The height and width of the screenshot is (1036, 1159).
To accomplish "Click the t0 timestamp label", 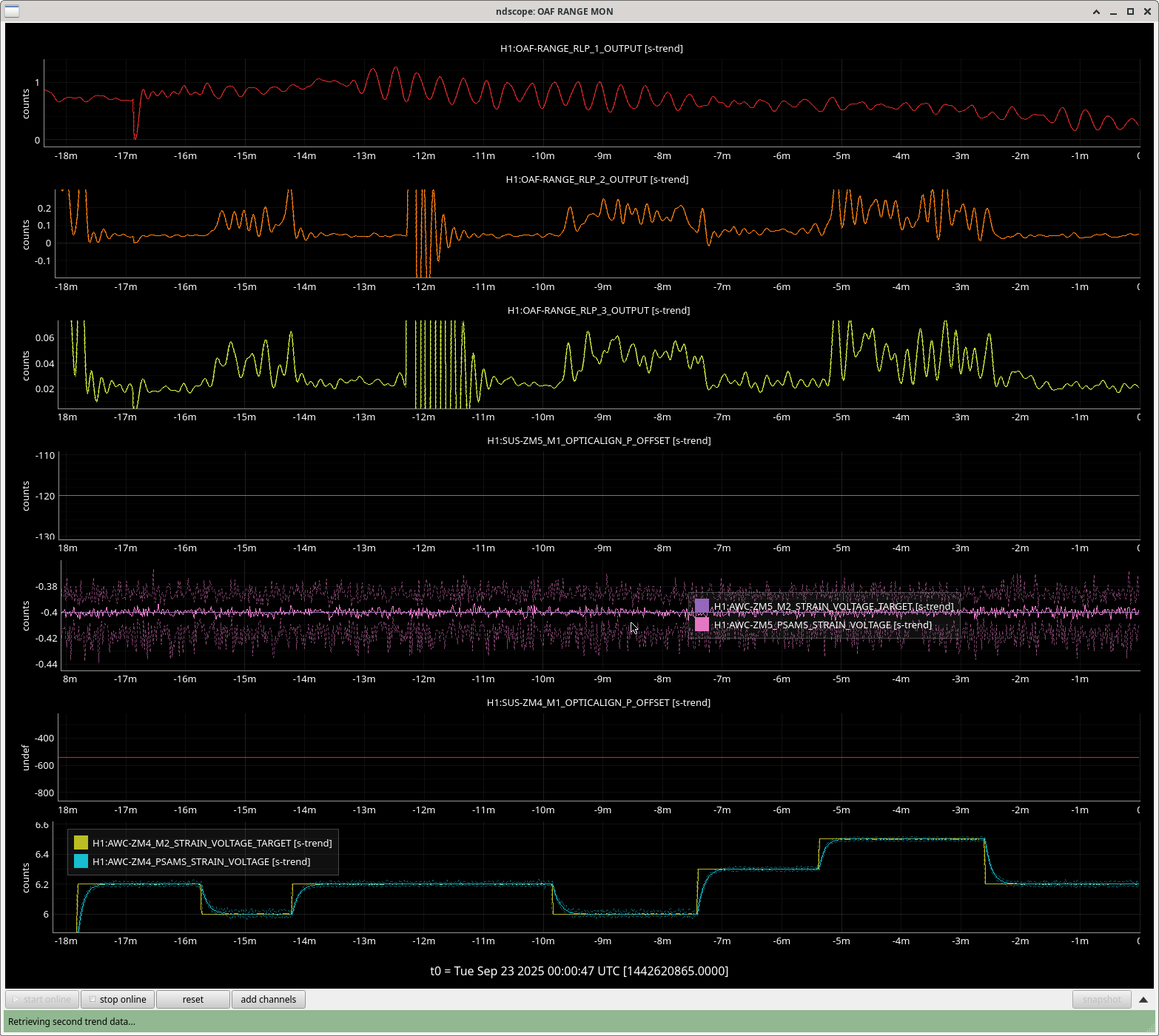I will click(x=579, y=971).
